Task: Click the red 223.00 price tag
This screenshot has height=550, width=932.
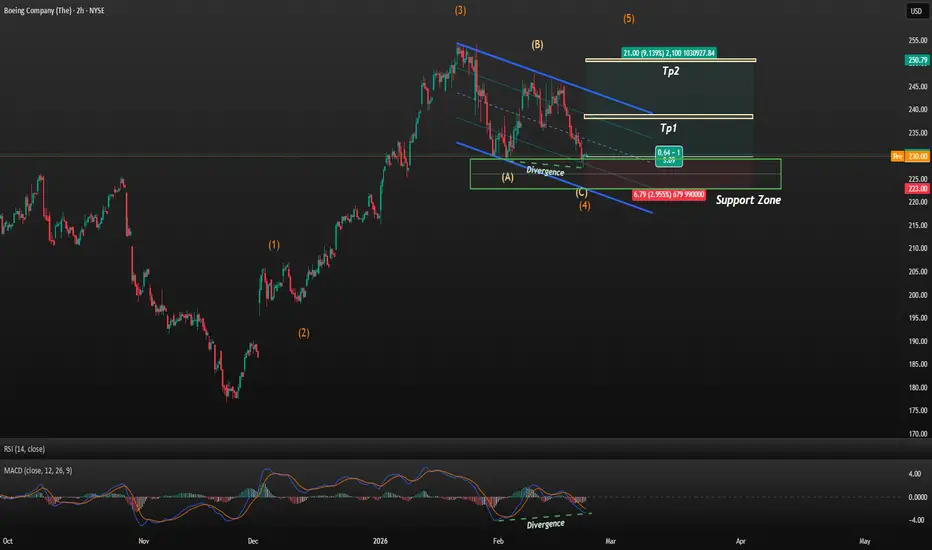Action: coord(917,188)
